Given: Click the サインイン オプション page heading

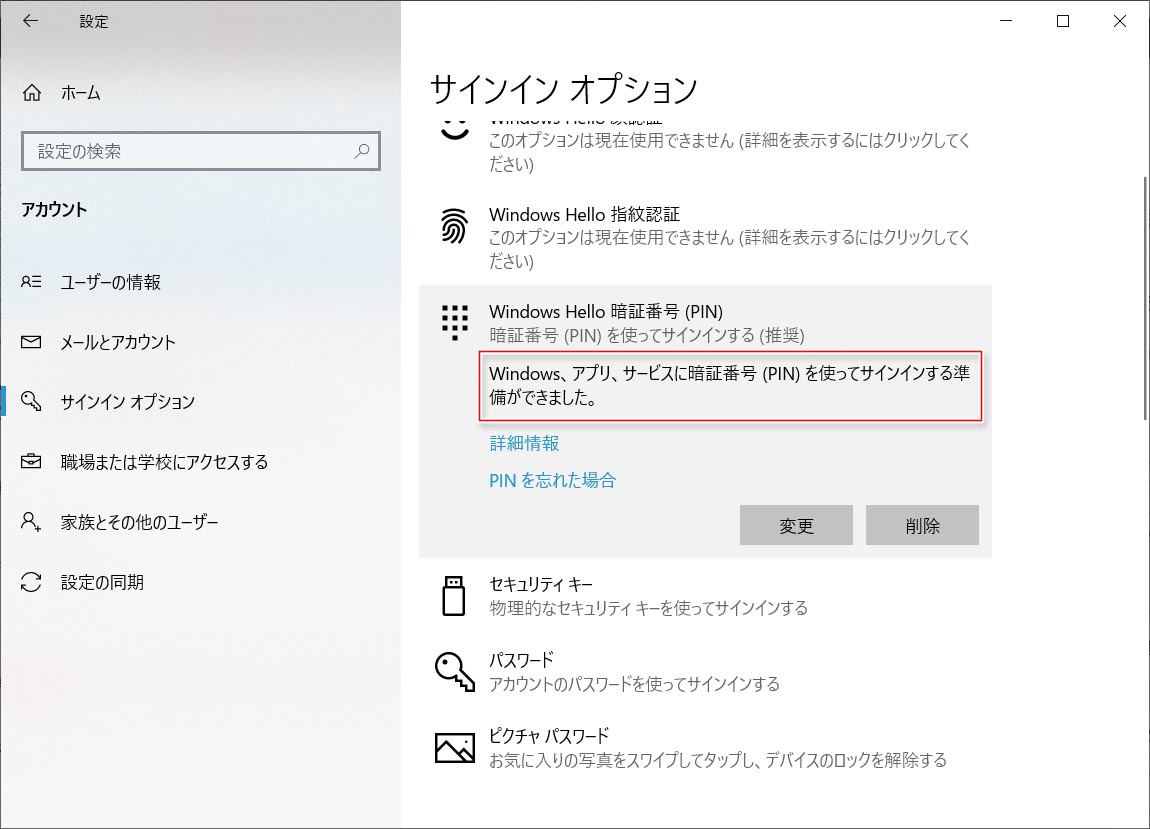Looking at the screenshot, I should click(x=563, y=89).
